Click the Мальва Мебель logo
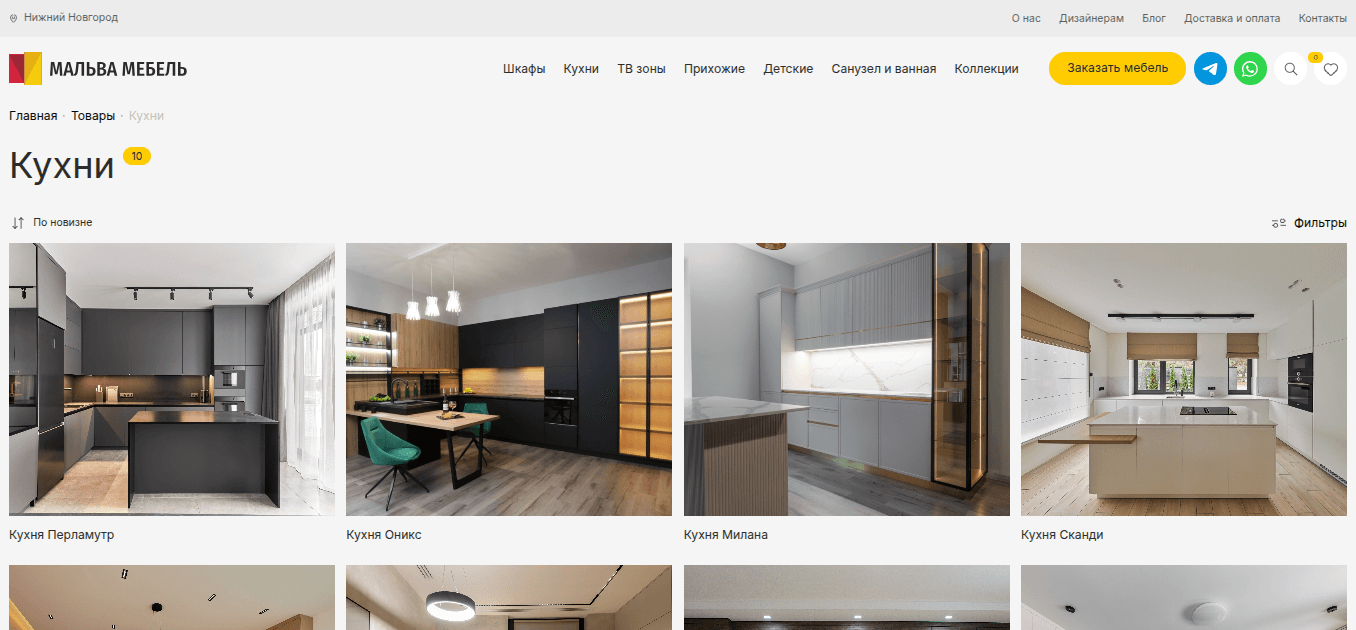The image size is (1356, 630). [98, 69]
